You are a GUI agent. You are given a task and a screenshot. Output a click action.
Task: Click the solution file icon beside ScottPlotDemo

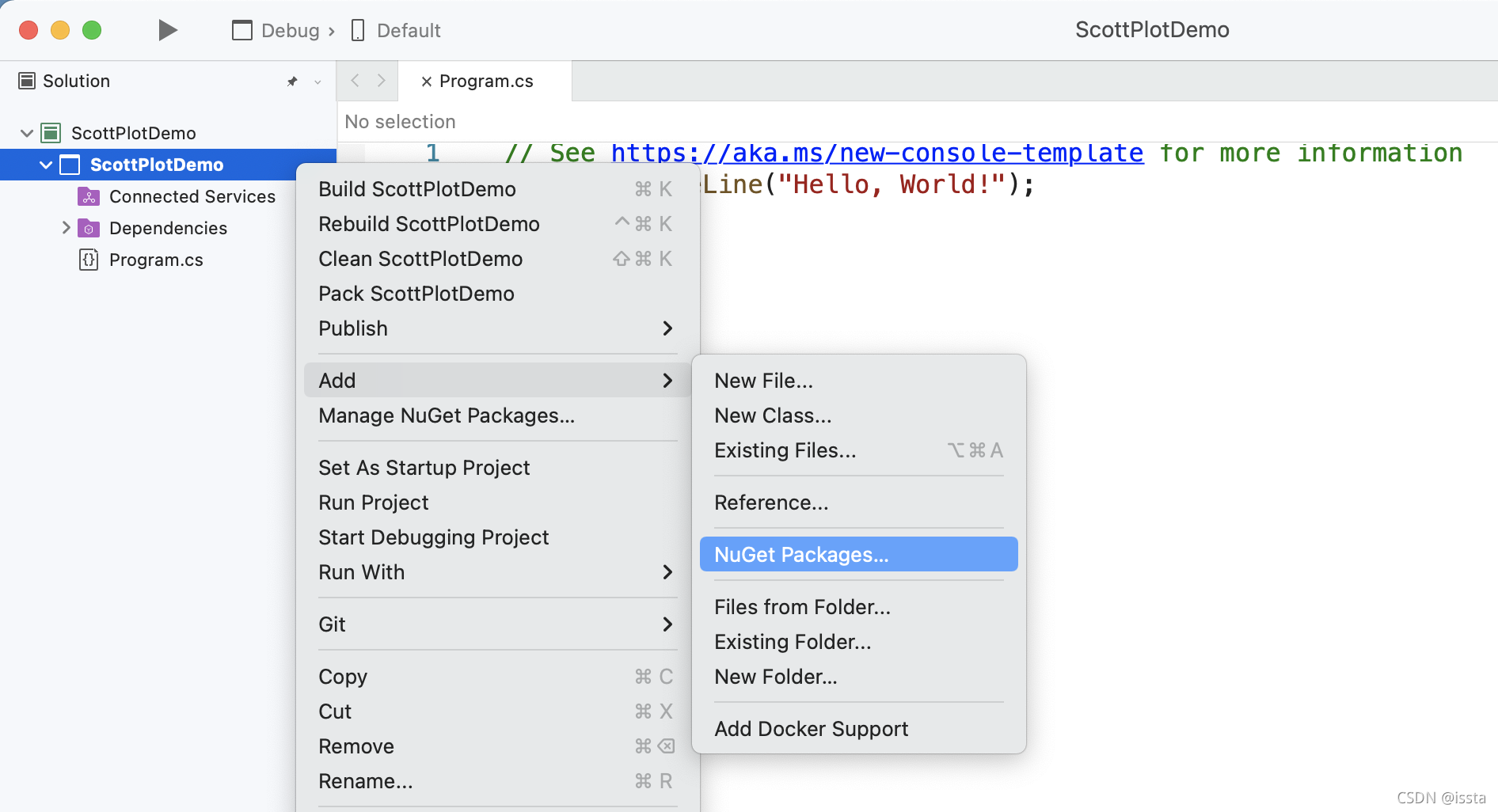point(51,133)
